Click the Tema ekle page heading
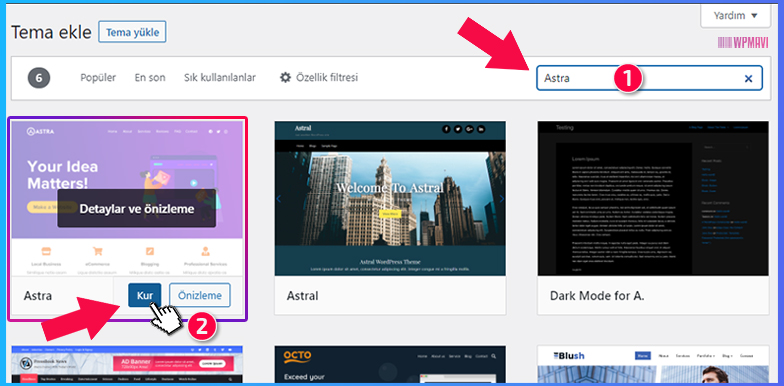The image size is (784, 386). point(52,32)
